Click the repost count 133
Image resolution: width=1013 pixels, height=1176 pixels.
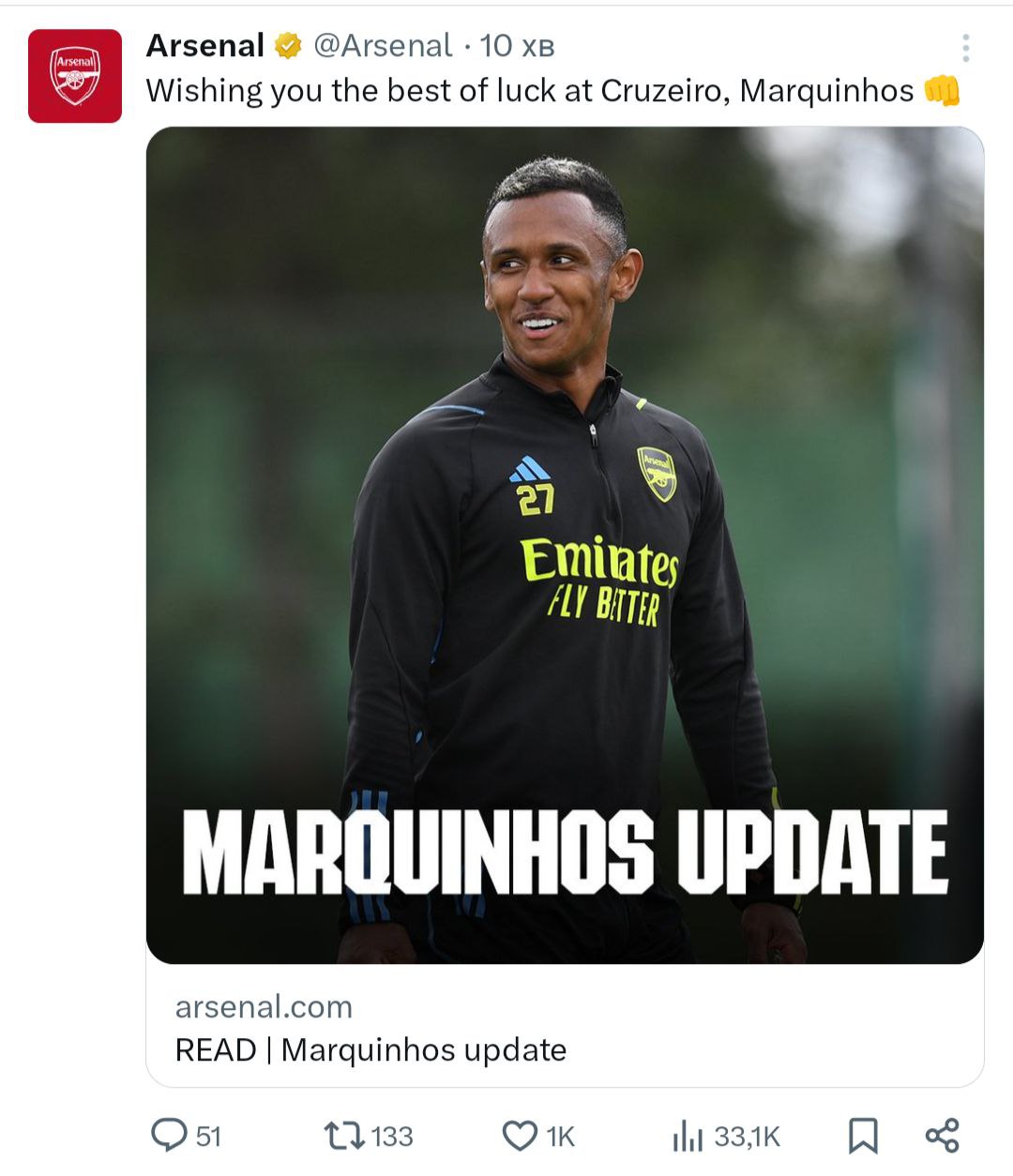click(392, 1137)
